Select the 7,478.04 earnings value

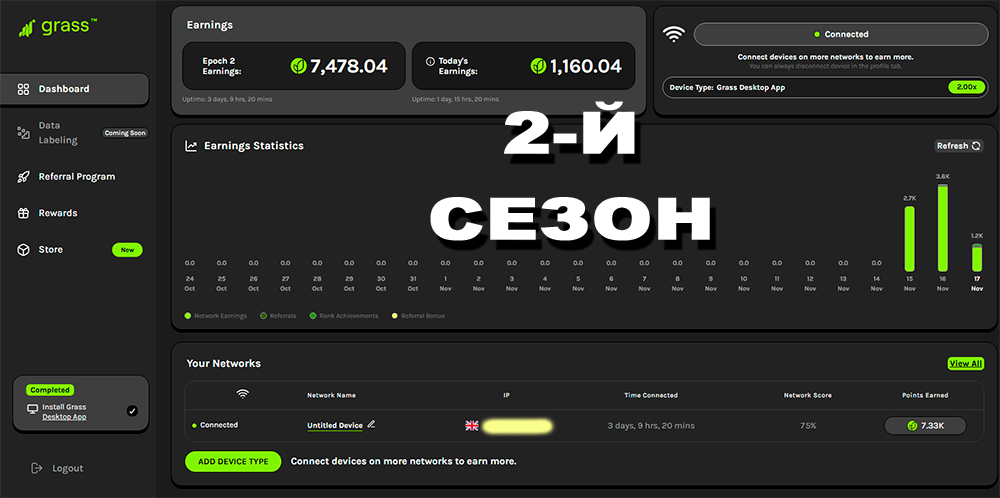pyautogui.click(x=349, y=66)
